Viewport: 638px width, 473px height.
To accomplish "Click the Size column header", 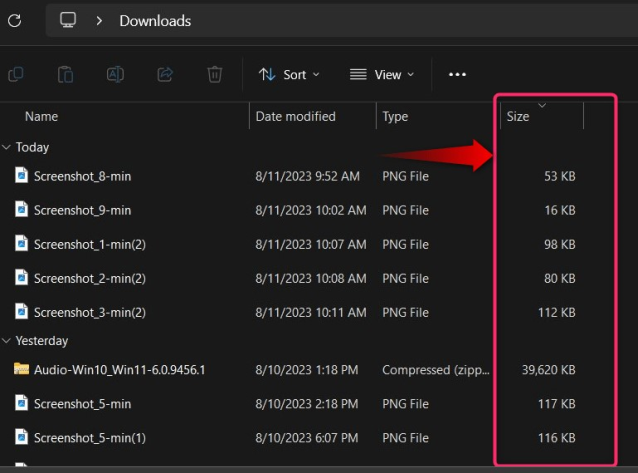I will [518, 116].
